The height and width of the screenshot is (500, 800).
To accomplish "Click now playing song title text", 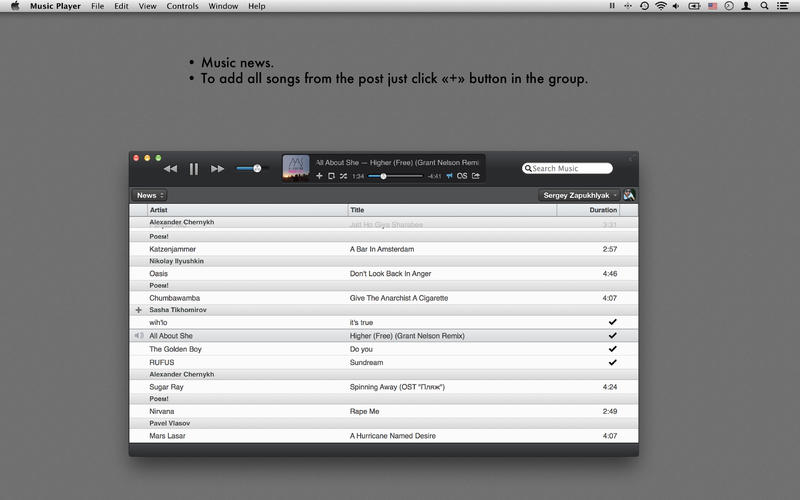I will tap(397, 162).
